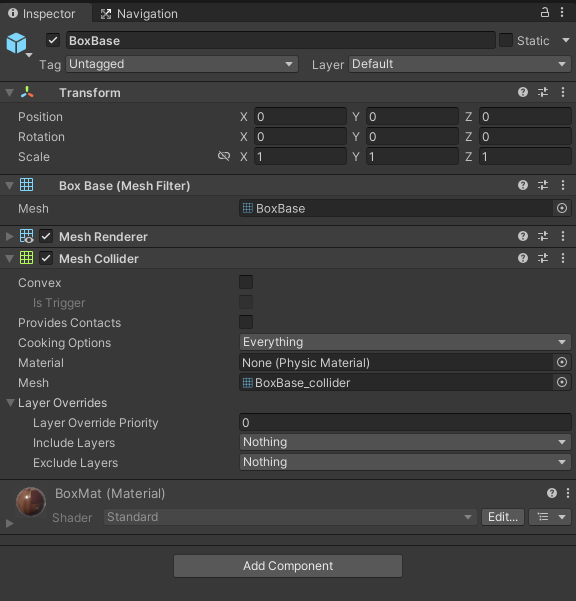Click the BoxBase_collider mesh reference field
The width and height of the screenshot is (576, 601).
tap(397, 382)
